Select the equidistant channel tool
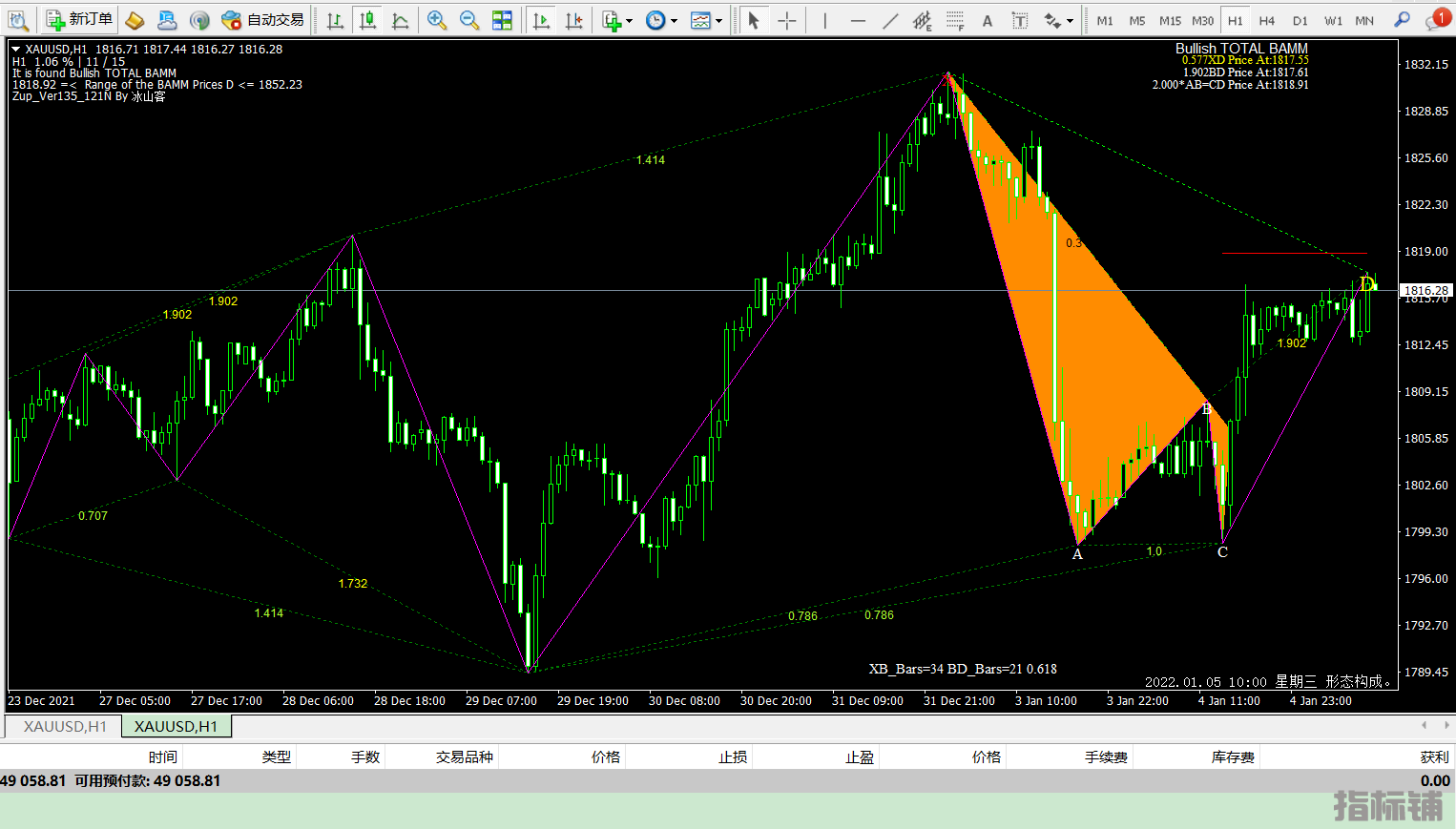The image size is (1456, 829). (923, 20)
